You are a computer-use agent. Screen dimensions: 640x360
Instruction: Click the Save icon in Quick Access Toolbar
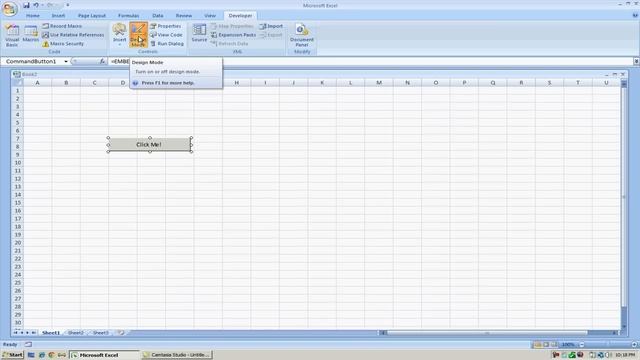point(26,5)
